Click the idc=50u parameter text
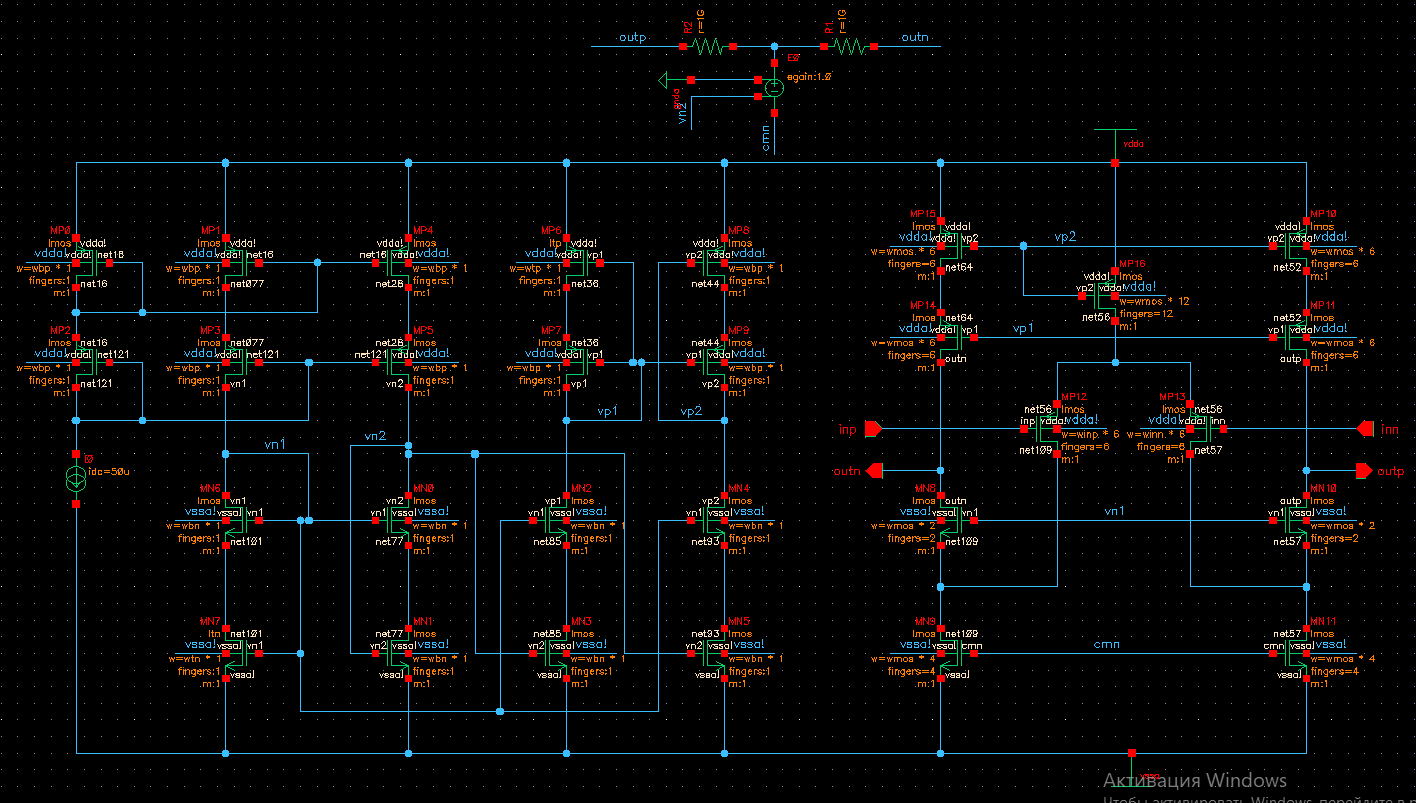Viewport: 1416px width, 803px height. point(108,470)
